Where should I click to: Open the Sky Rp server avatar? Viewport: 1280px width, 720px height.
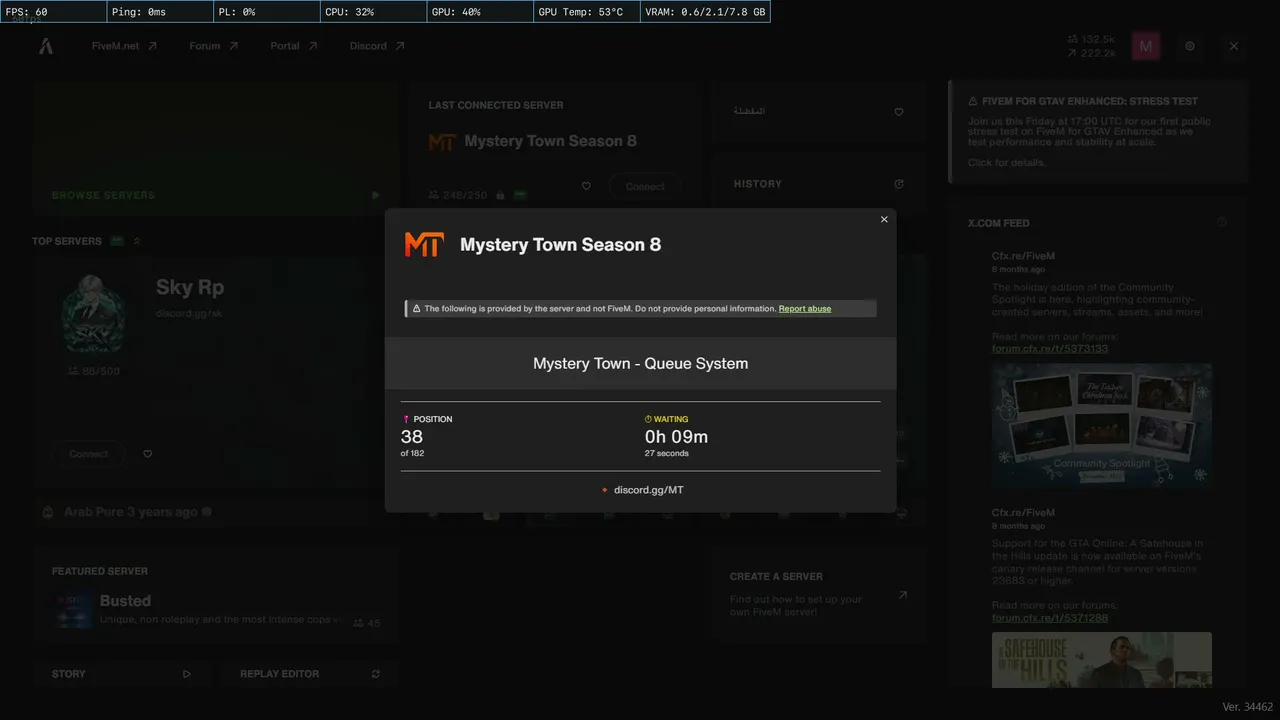pyautogui.click(x=93, y=314)
